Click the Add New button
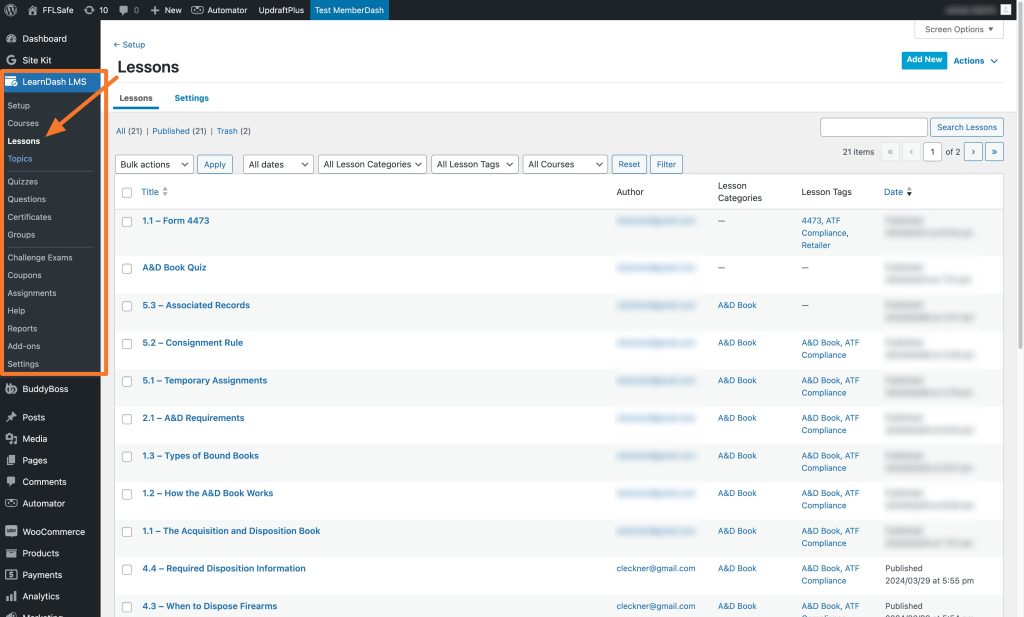Screen dimensions: 1024x617 pos(924,60)
